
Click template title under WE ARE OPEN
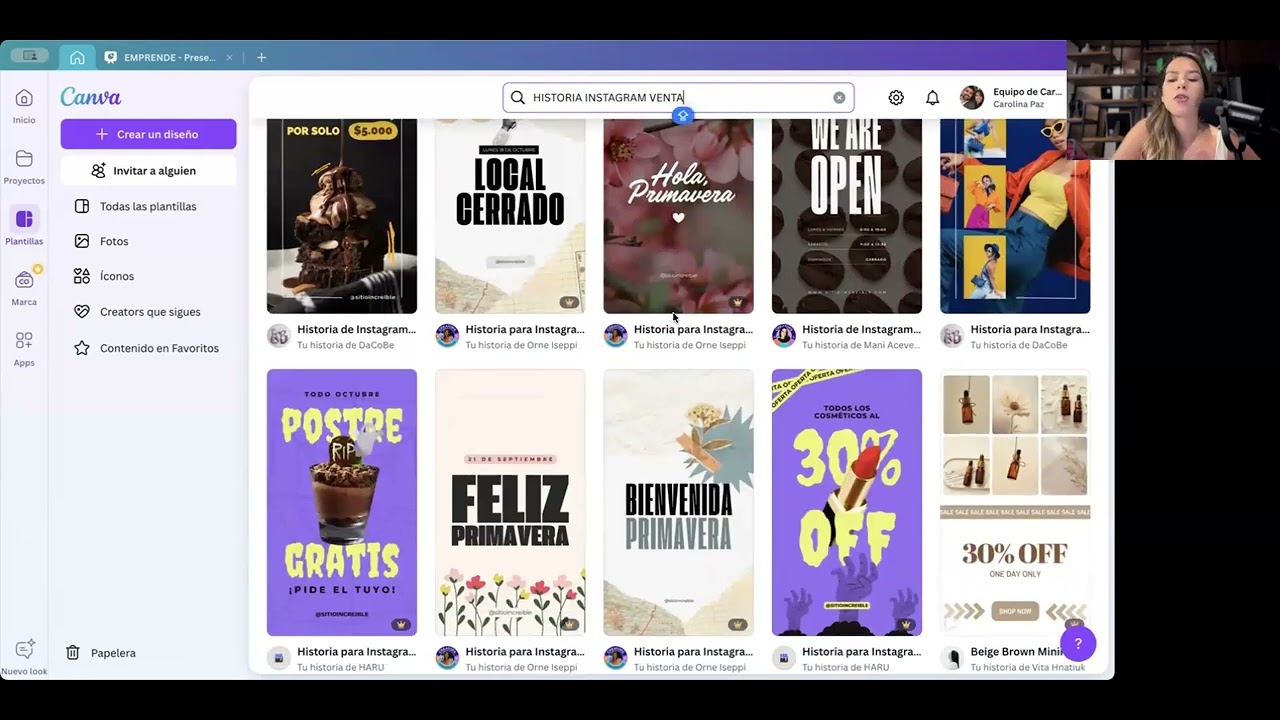[861, 329]
